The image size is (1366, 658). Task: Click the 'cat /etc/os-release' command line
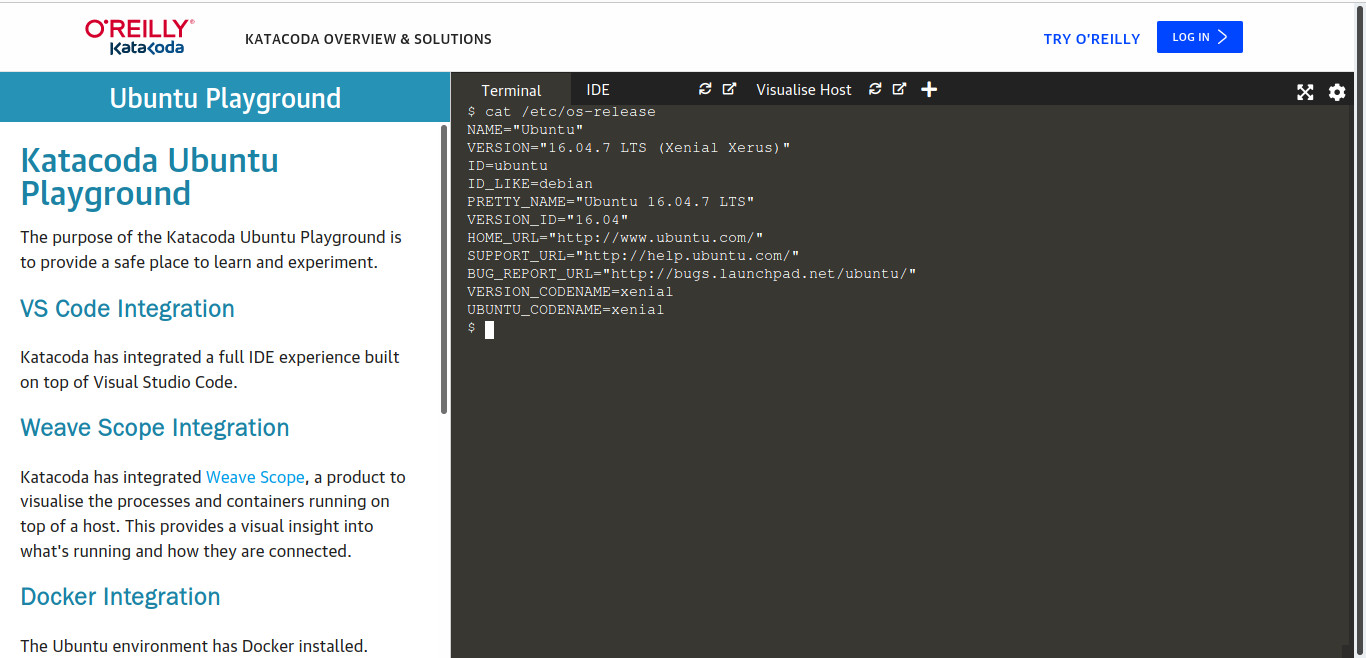[561, 111]
